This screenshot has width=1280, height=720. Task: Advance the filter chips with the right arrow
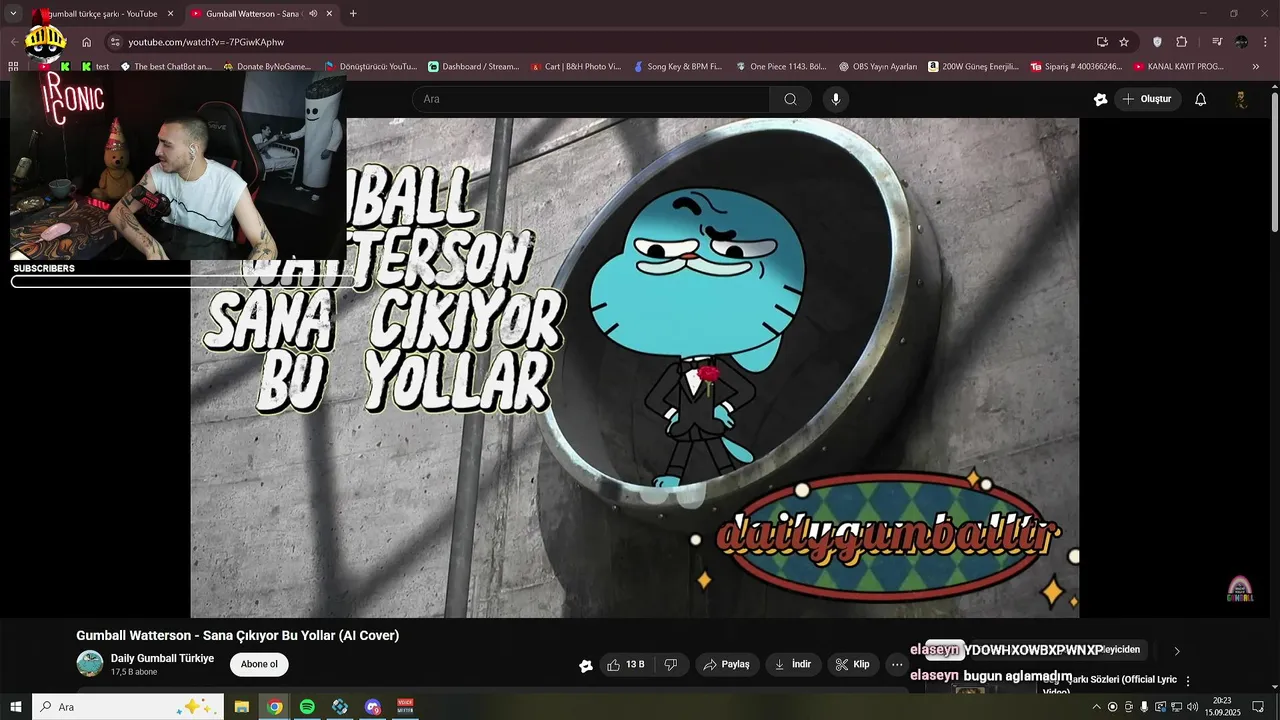1177,651
